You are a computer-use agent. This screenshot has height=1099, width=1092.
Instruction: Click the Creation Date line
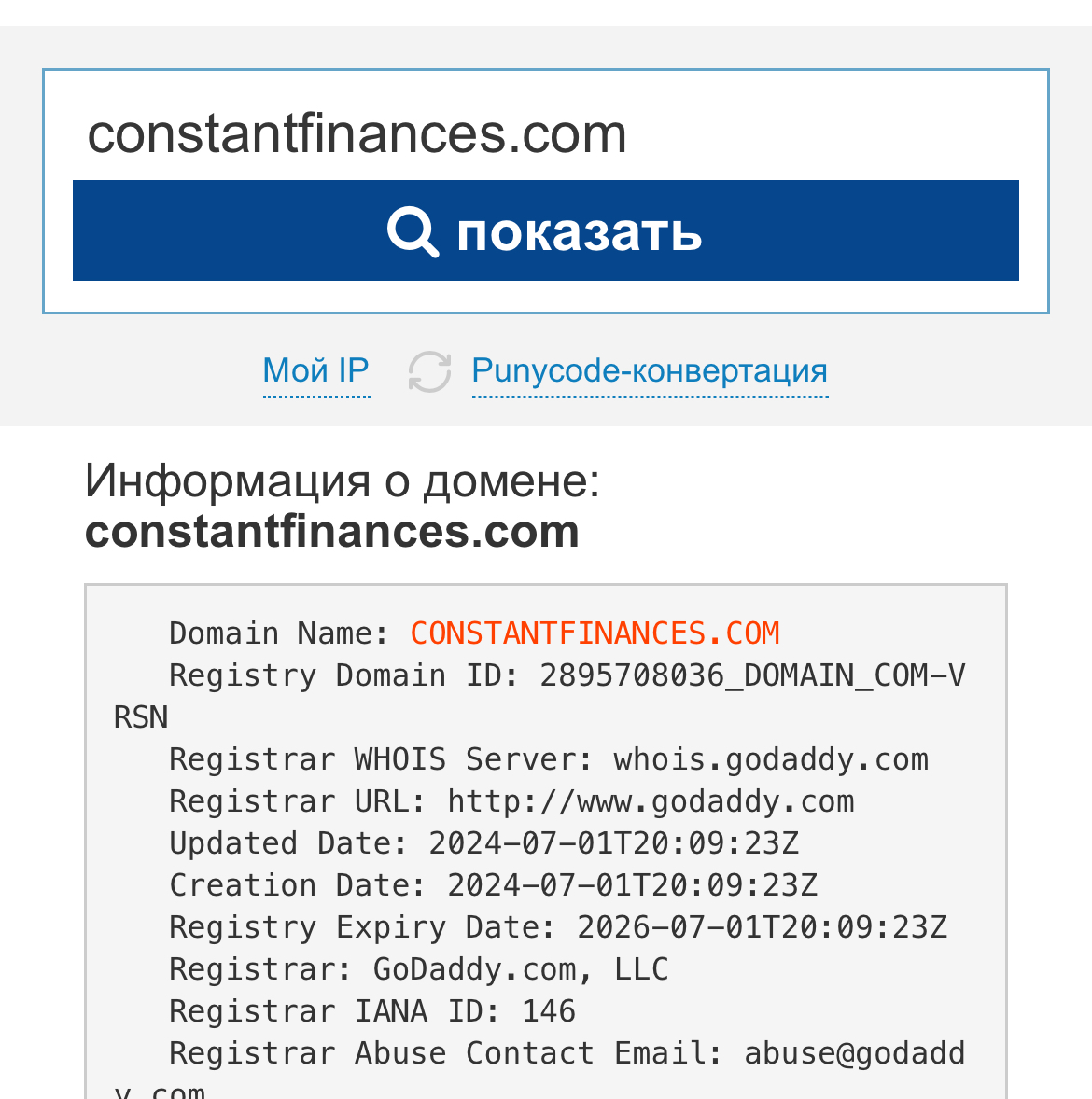(x=493, y=885)
